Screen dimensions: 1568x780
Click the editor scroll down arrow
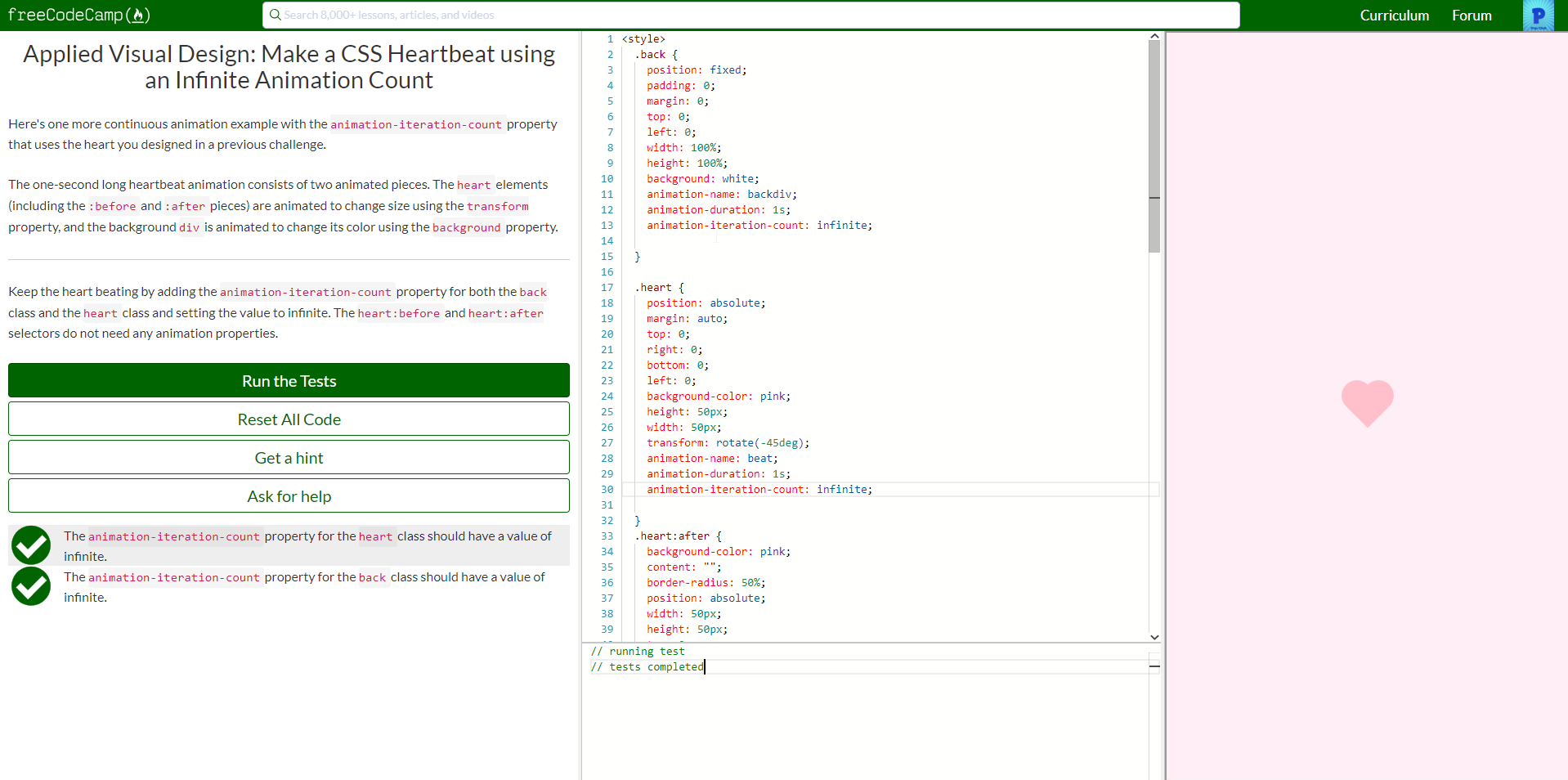(x=1154, y=637)
